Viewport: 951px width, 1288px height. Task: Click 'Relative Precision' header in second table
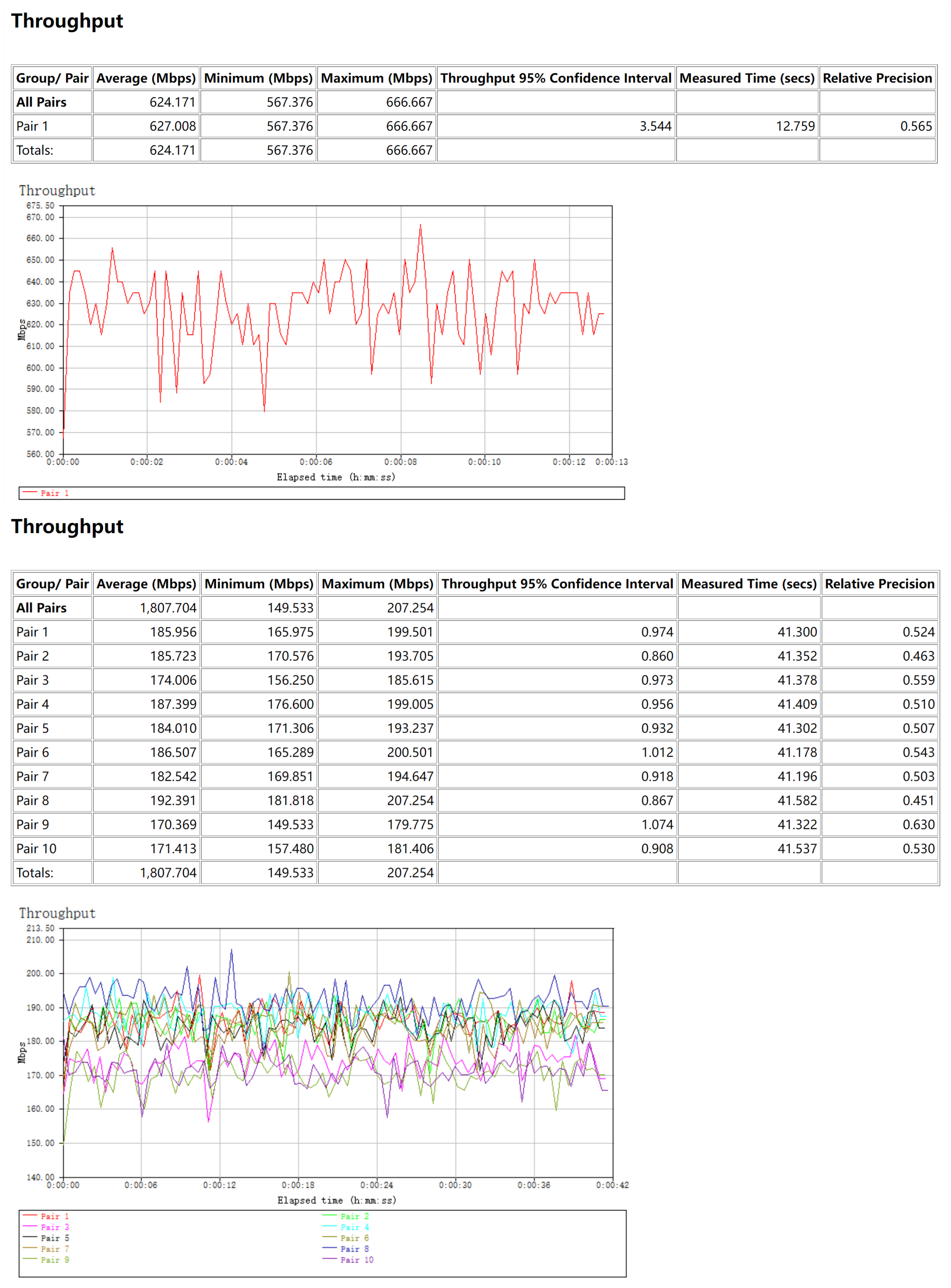[x=879, y=584]
